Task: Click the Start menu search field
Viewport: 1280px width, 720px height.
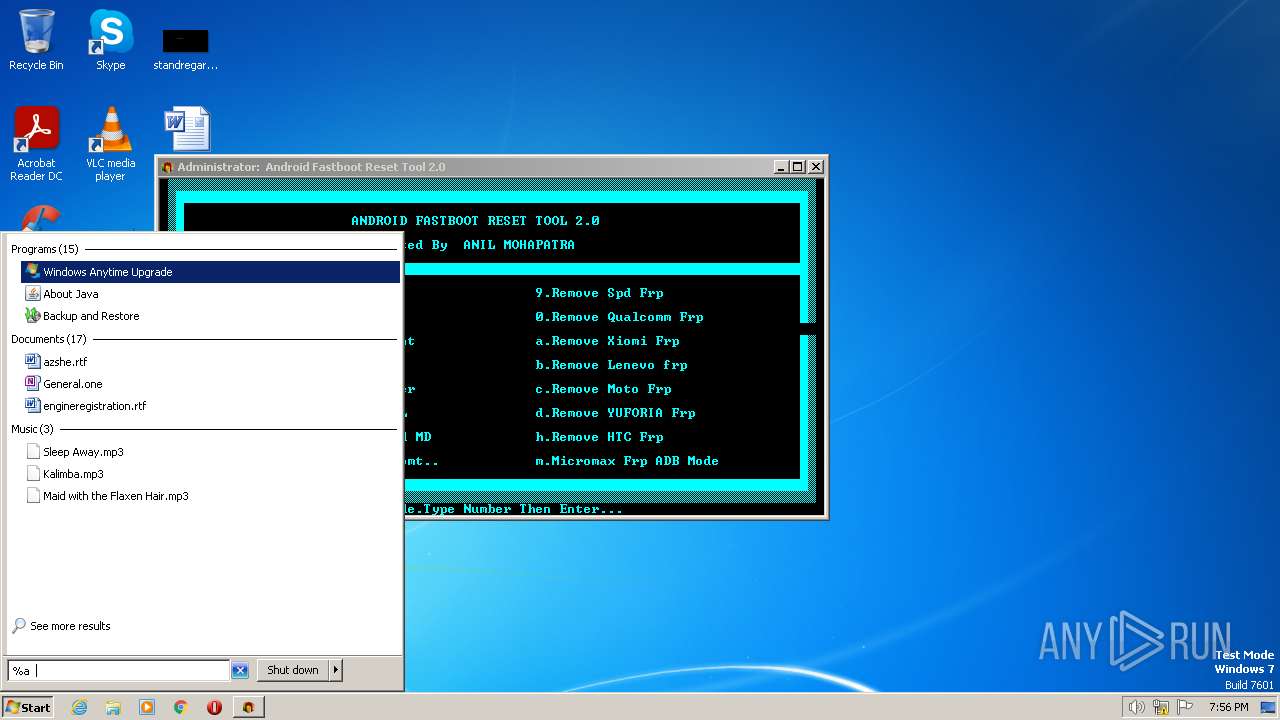Action: click(x=118, y=671)
